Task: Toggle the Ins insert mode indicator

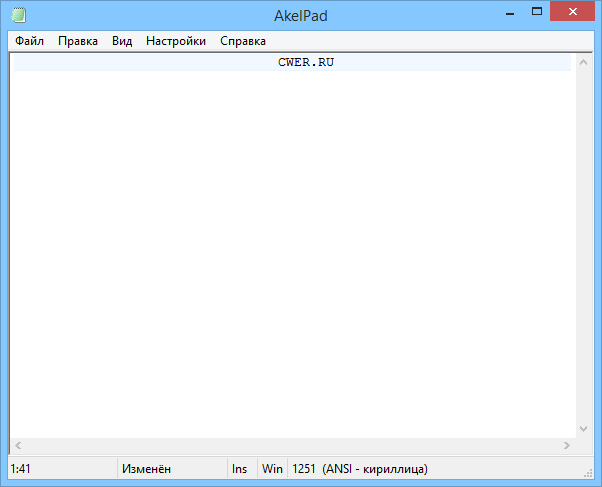Action: coord(239,468)
